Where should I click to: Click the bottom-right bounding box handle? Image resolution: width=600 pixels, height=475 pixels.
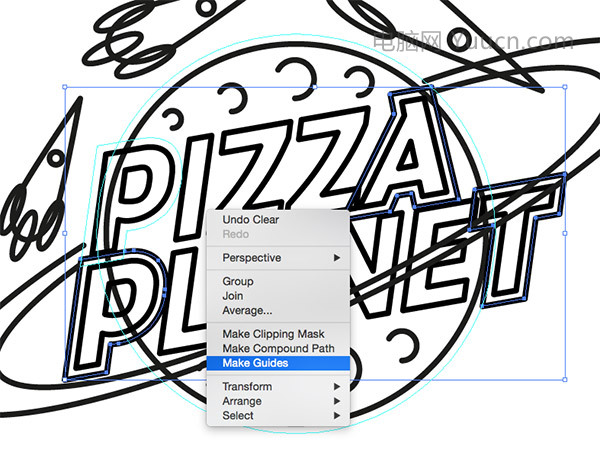565,380
